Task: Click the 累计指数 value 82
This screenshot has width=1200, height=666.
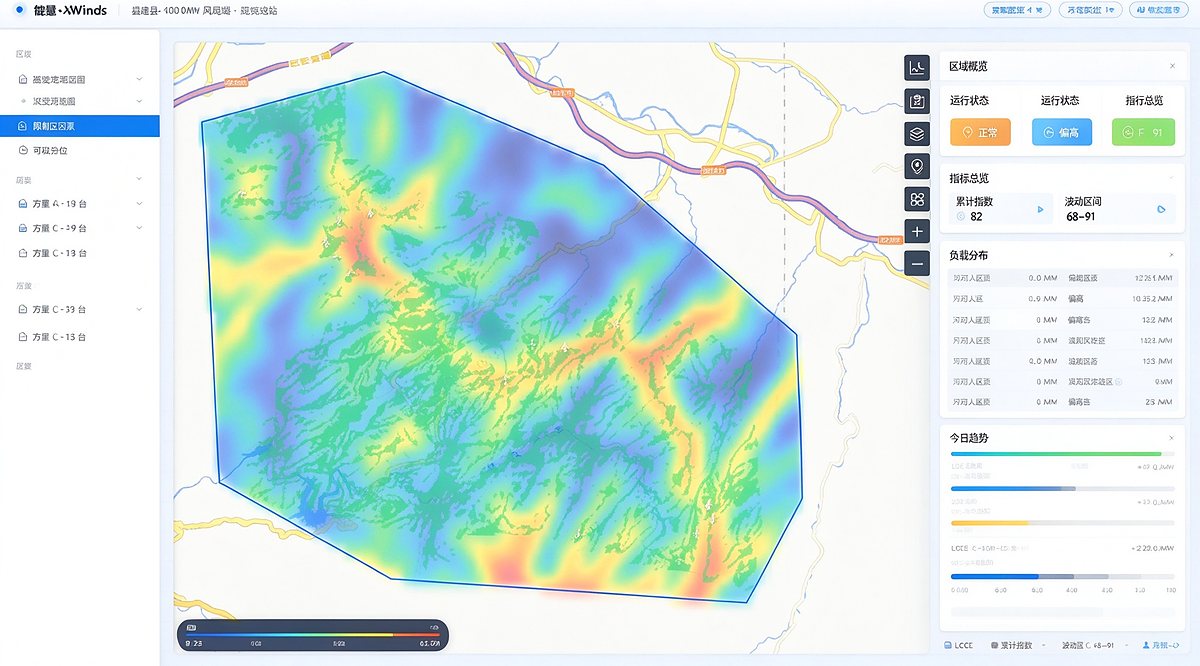Action: tap(977, 216)
